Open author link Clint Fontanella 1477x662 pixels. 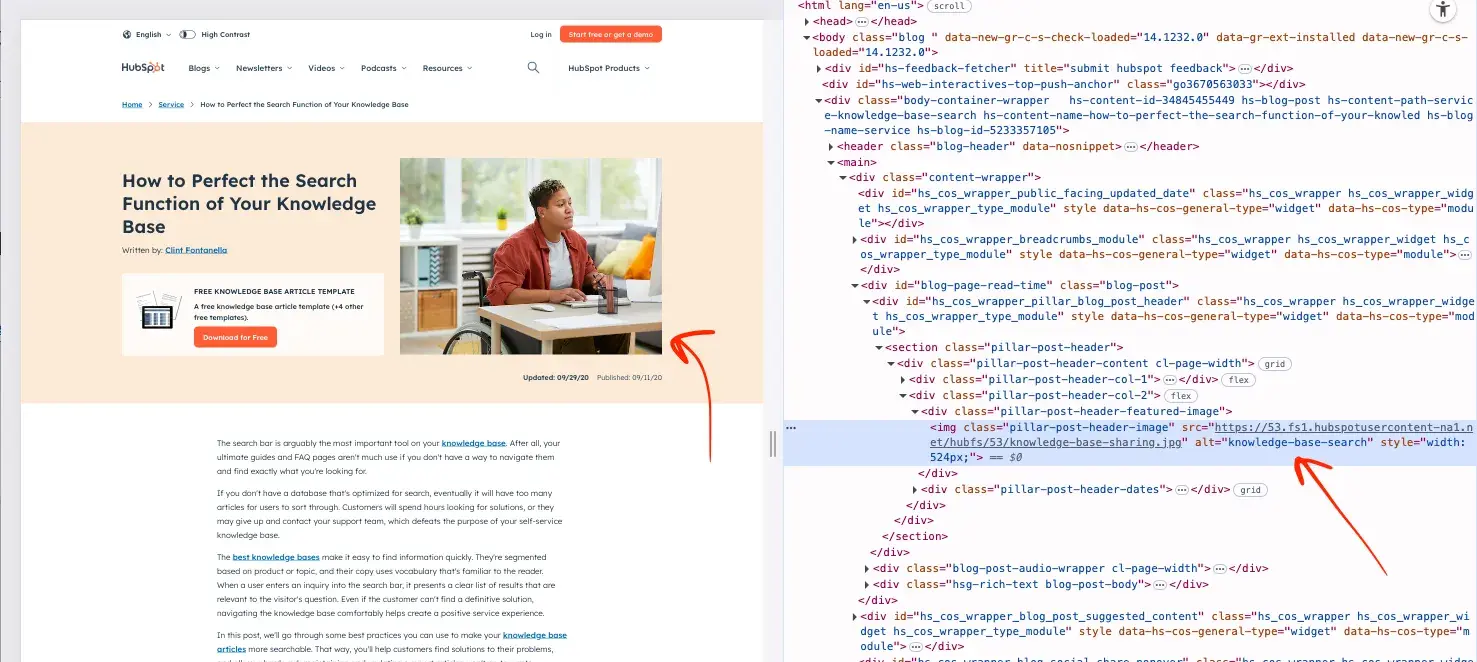click(196, 250)
